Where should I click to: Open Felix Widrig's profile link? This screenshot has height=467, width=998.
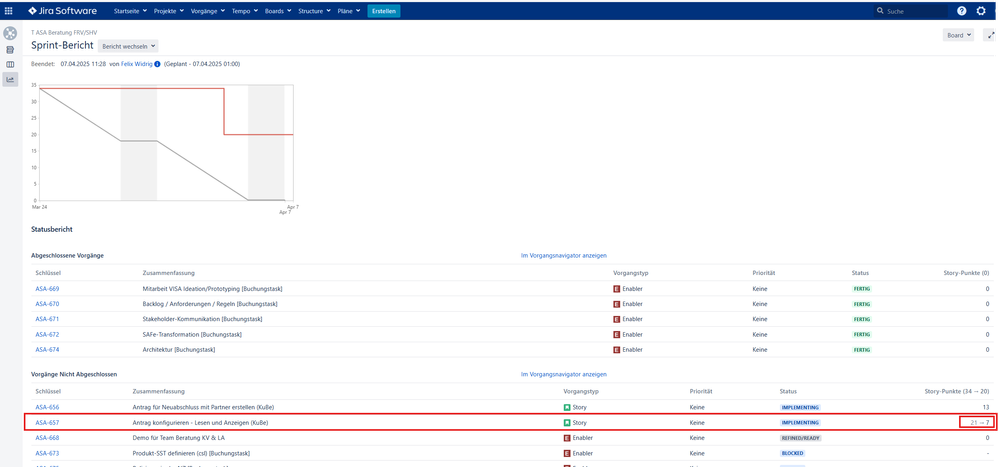click(x=137, y=64)
